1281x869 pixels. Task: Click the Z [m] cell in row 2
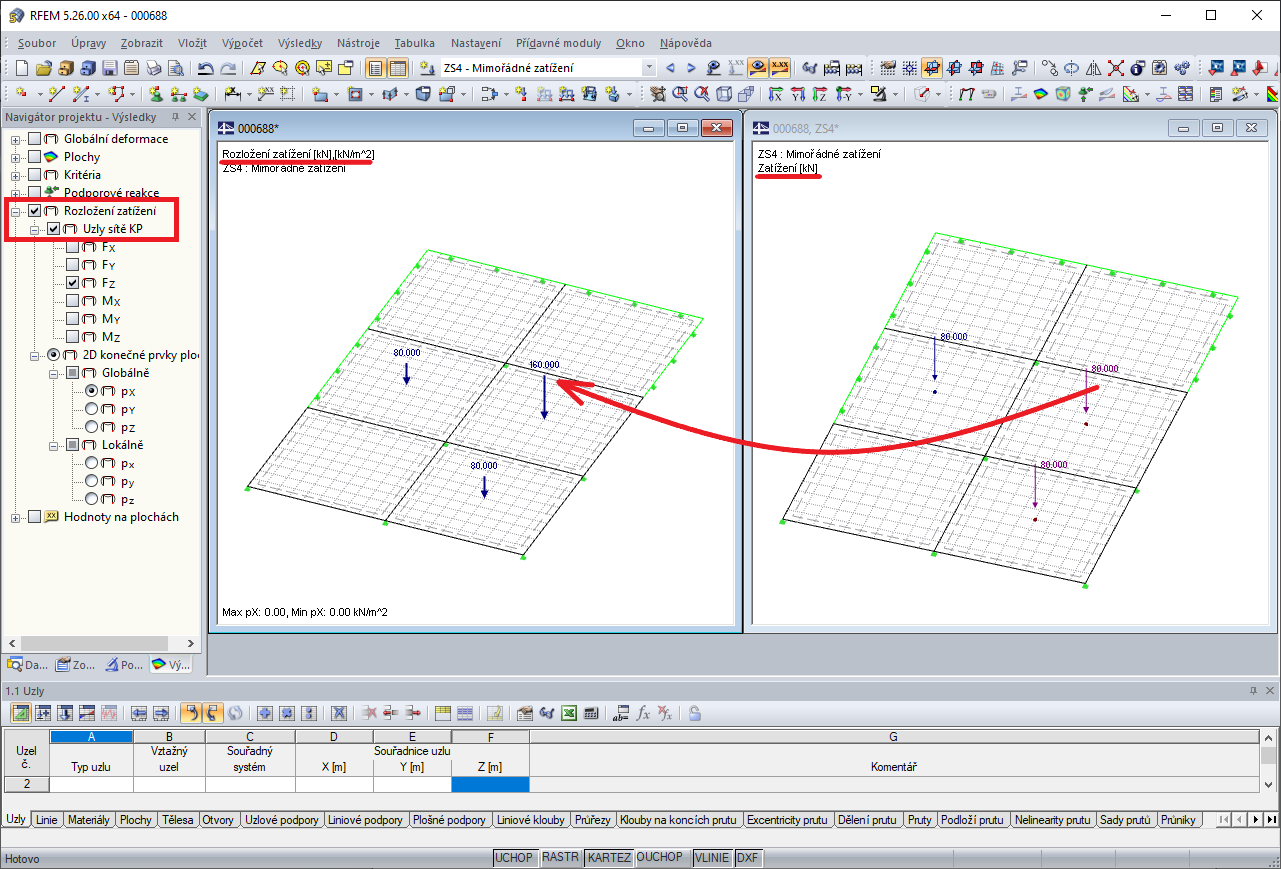(490, 785)
